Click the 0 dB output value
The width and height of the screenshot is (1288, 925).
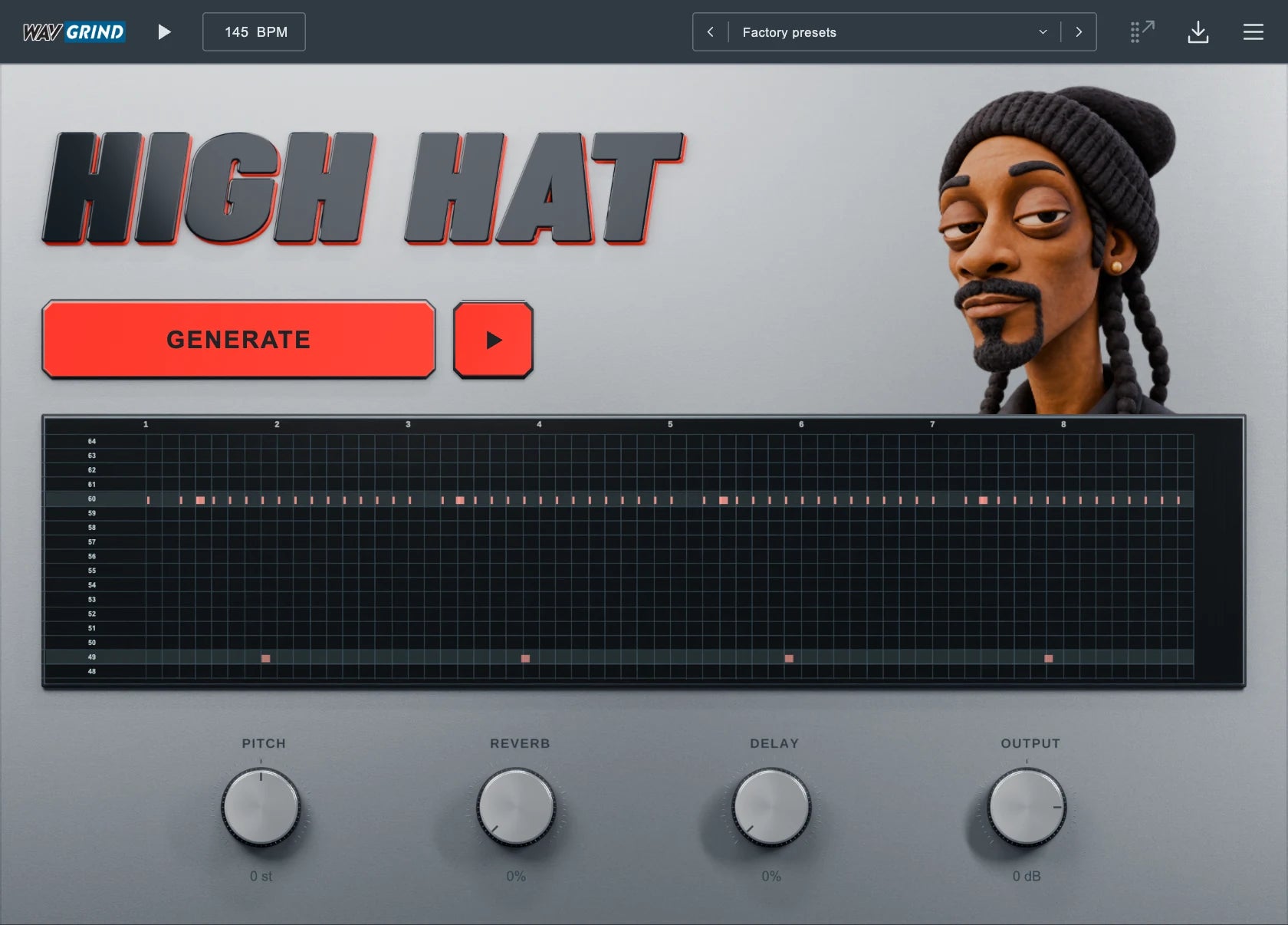point(1027,876)
